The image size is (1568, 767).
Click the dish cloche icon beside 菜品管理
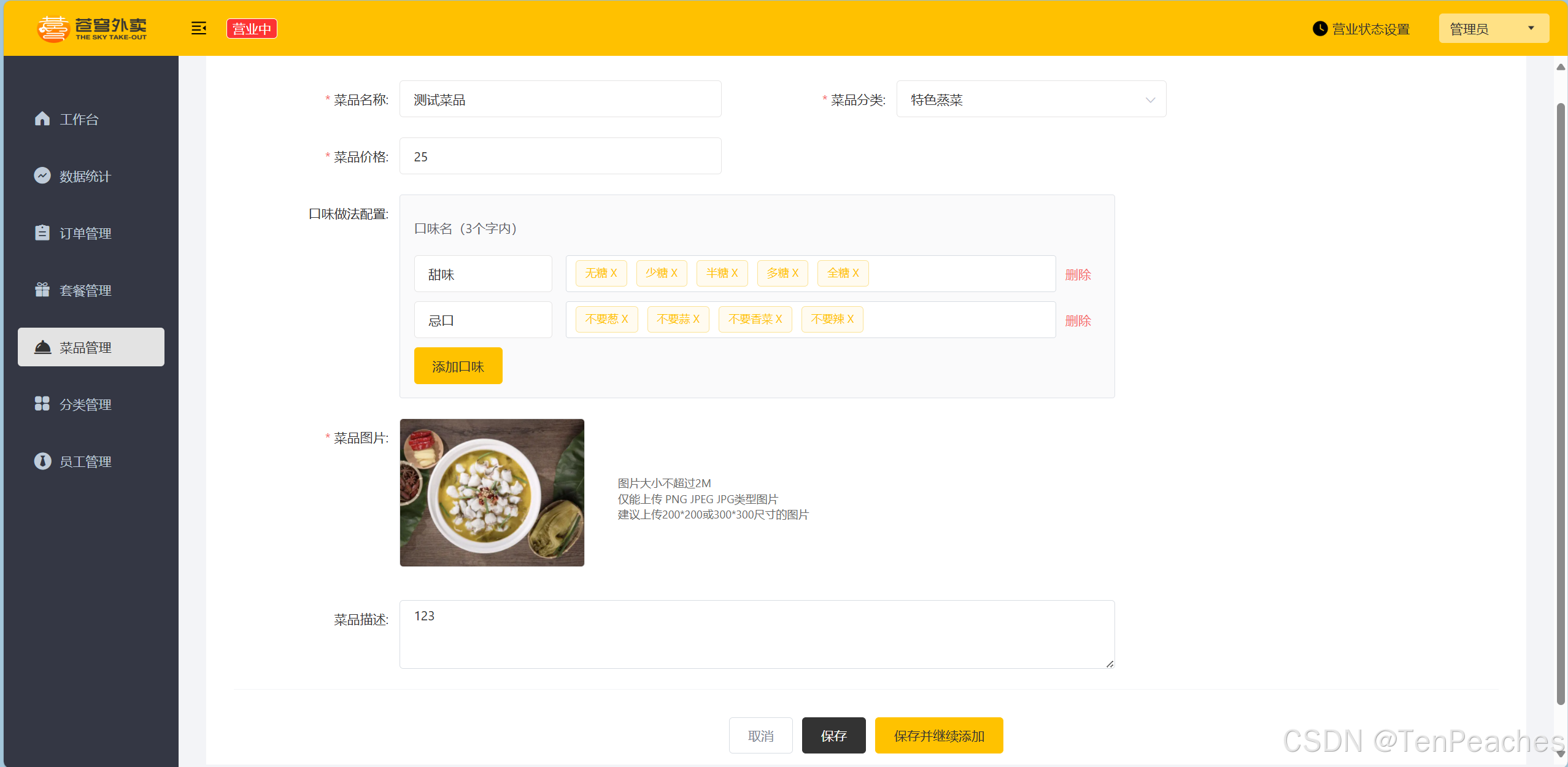(42, 347)
